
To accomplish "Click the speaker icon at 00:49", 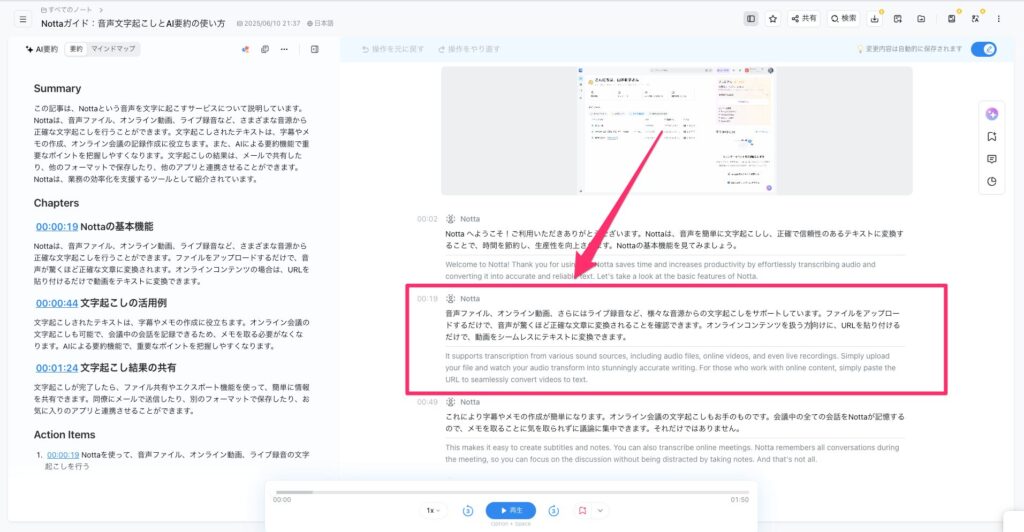I will (451, 402).
